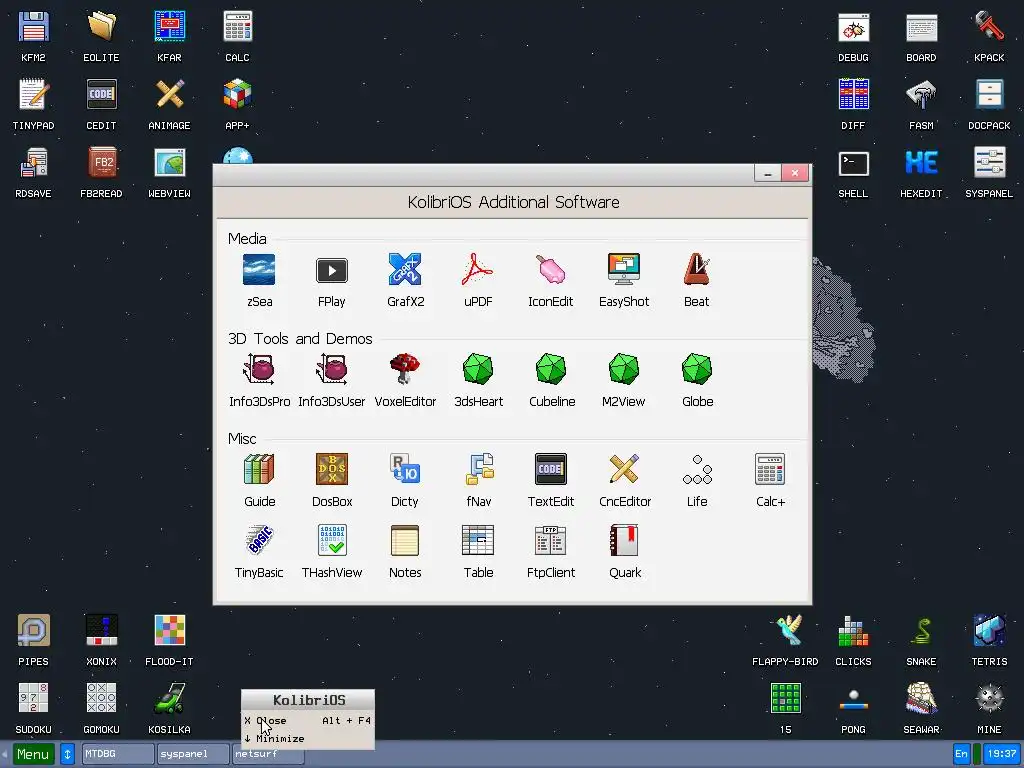
Task: Open IconEdit application
Action: 551,270
